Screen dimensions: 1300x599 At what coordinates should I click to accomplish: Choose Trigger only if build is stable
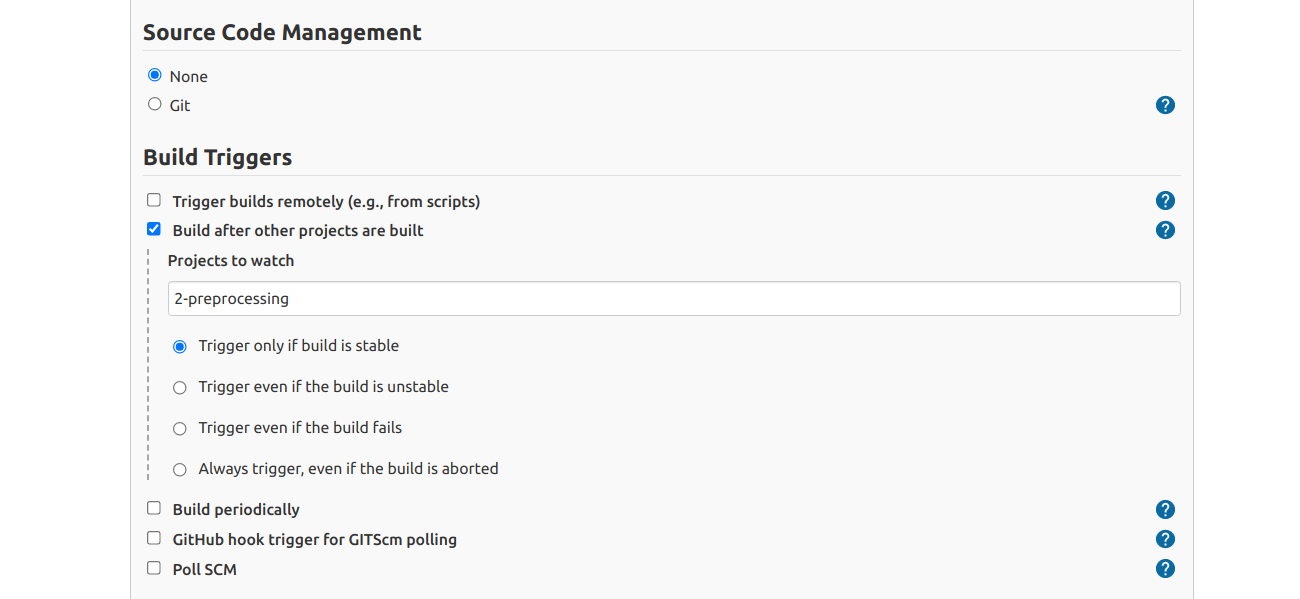180,347
